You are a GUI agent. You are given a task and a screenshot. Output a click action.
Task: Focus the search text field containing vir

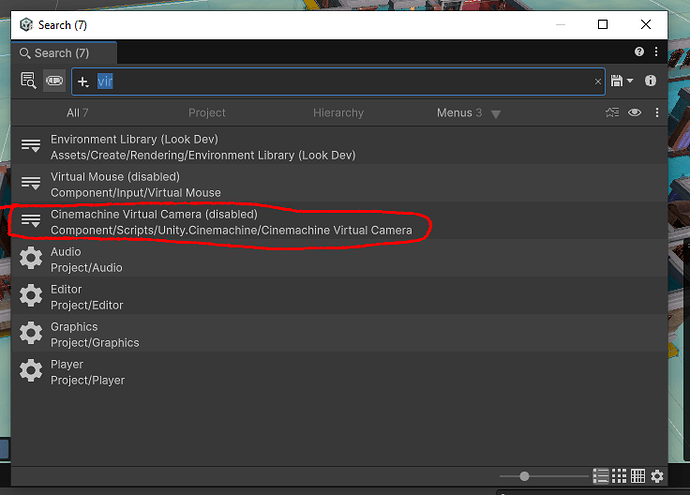pyautogui.click(x=338, y=81)
